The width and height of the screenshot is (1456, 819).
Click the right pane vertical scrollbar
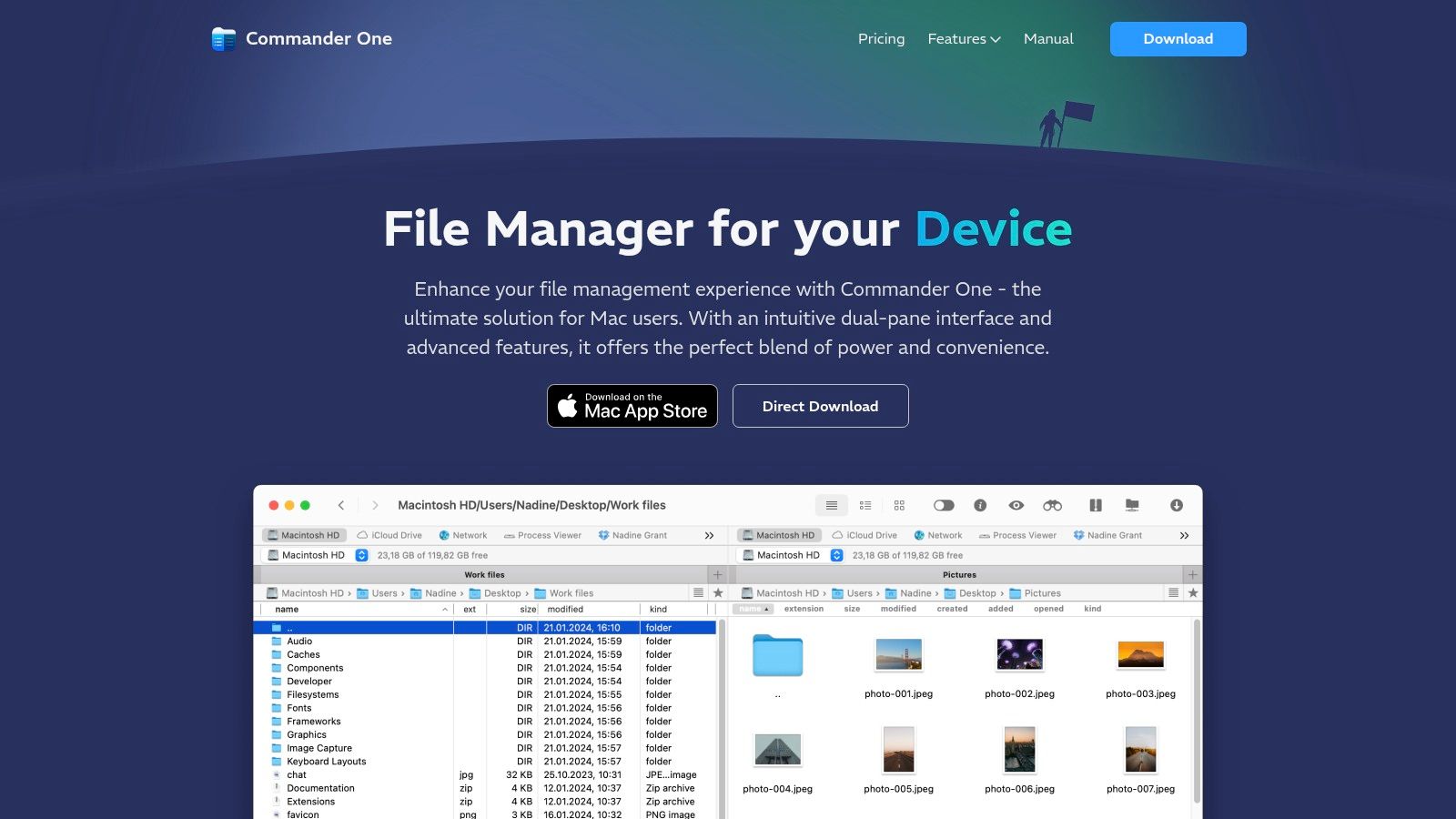(x=1197, y=710)
